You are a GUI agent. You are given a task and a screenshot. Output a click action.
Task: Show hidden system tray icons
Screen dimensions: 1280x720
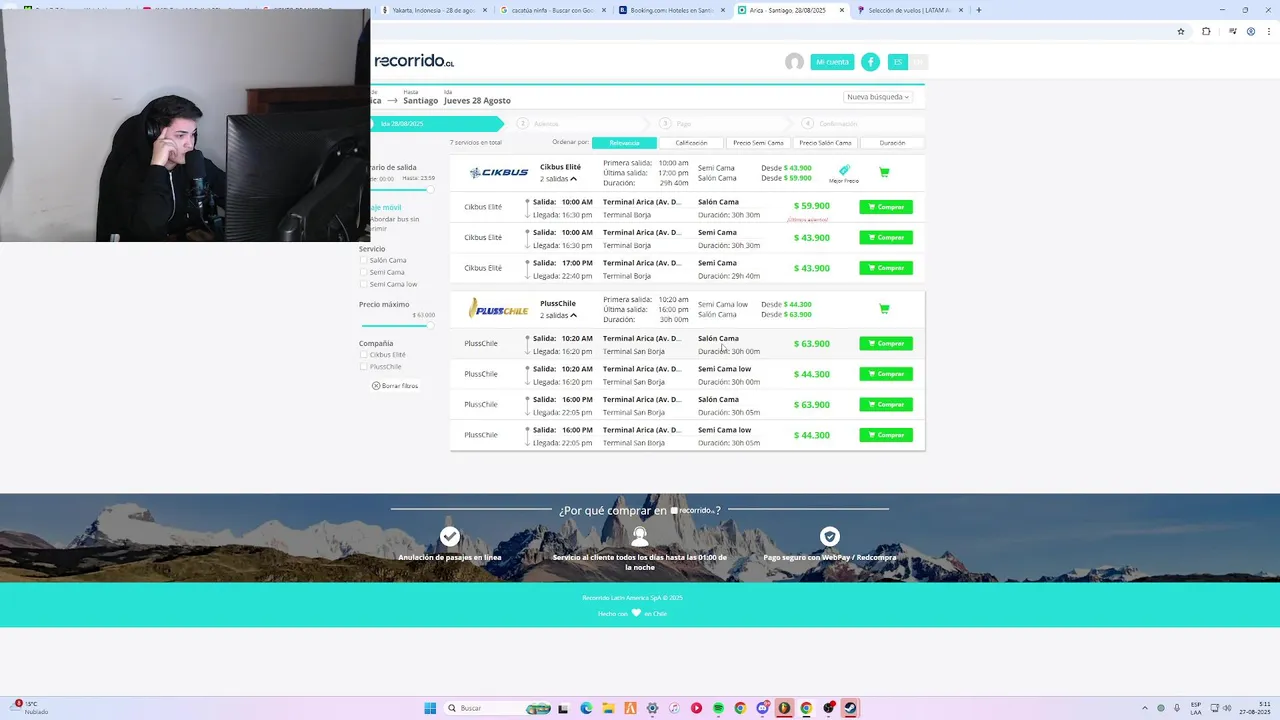click(1144, 708)
